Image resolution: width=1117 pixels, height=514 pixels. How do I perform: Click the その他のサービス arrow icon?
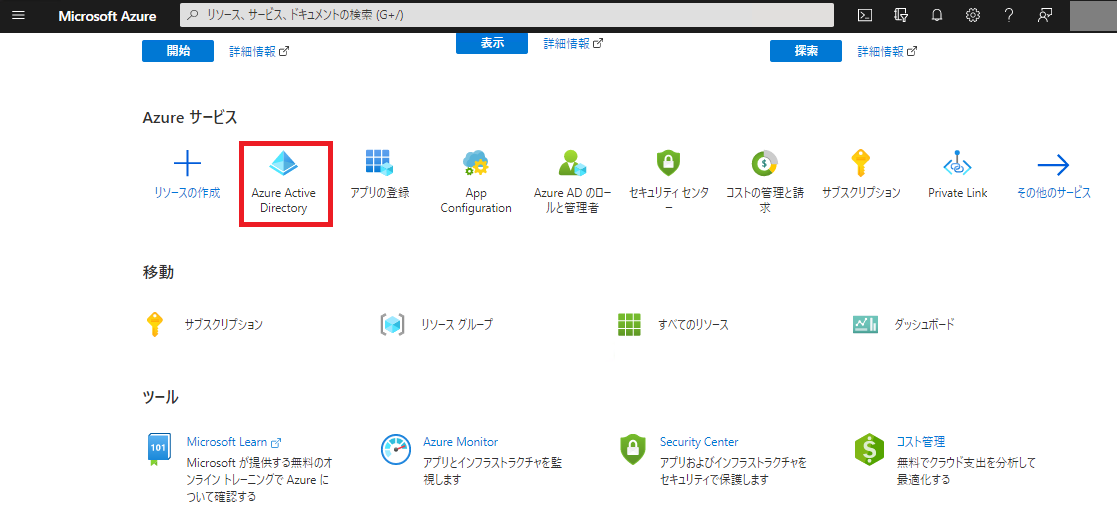(1054, 165)
